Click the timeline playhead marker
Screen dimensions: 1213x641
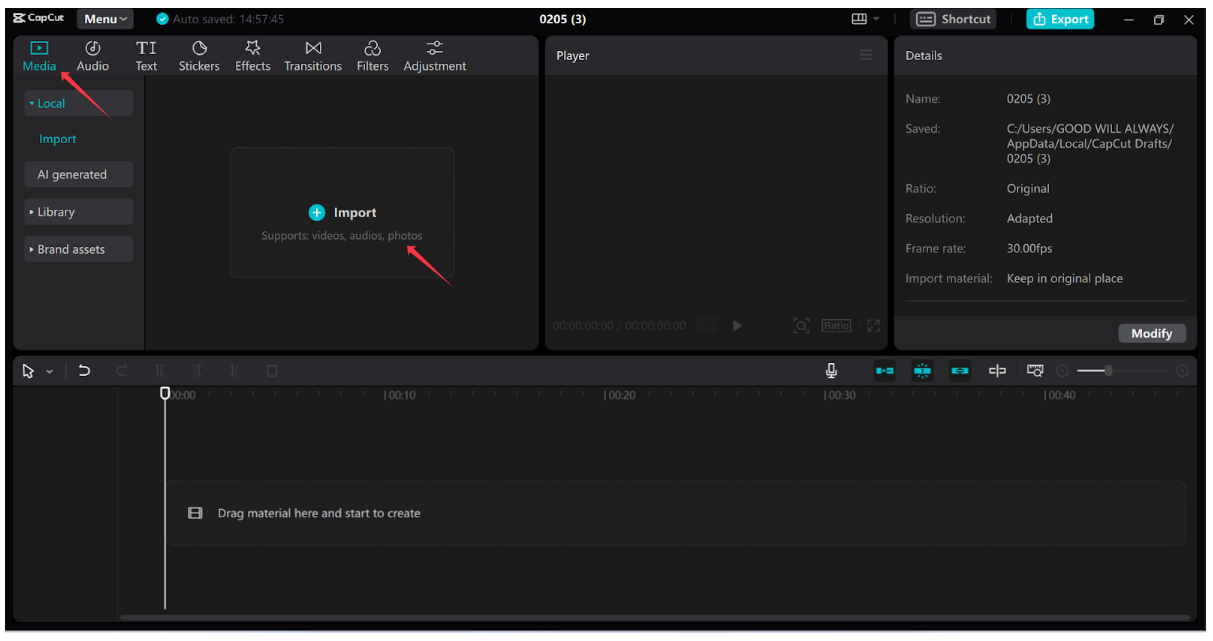coord(165,394)
